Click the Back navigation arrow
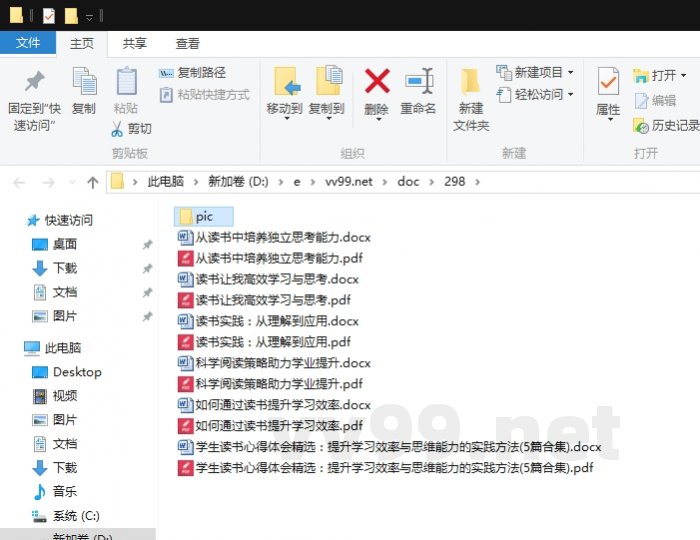The width and height of the screenshot is (700, 540). (x=19, y=182)
